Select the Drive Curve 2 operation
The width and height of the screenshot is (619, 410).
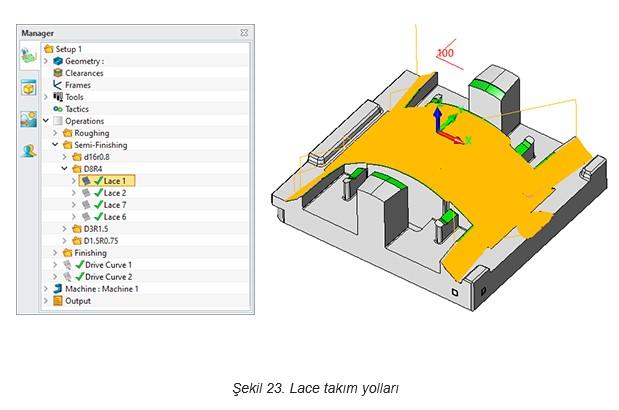[108, 277]
